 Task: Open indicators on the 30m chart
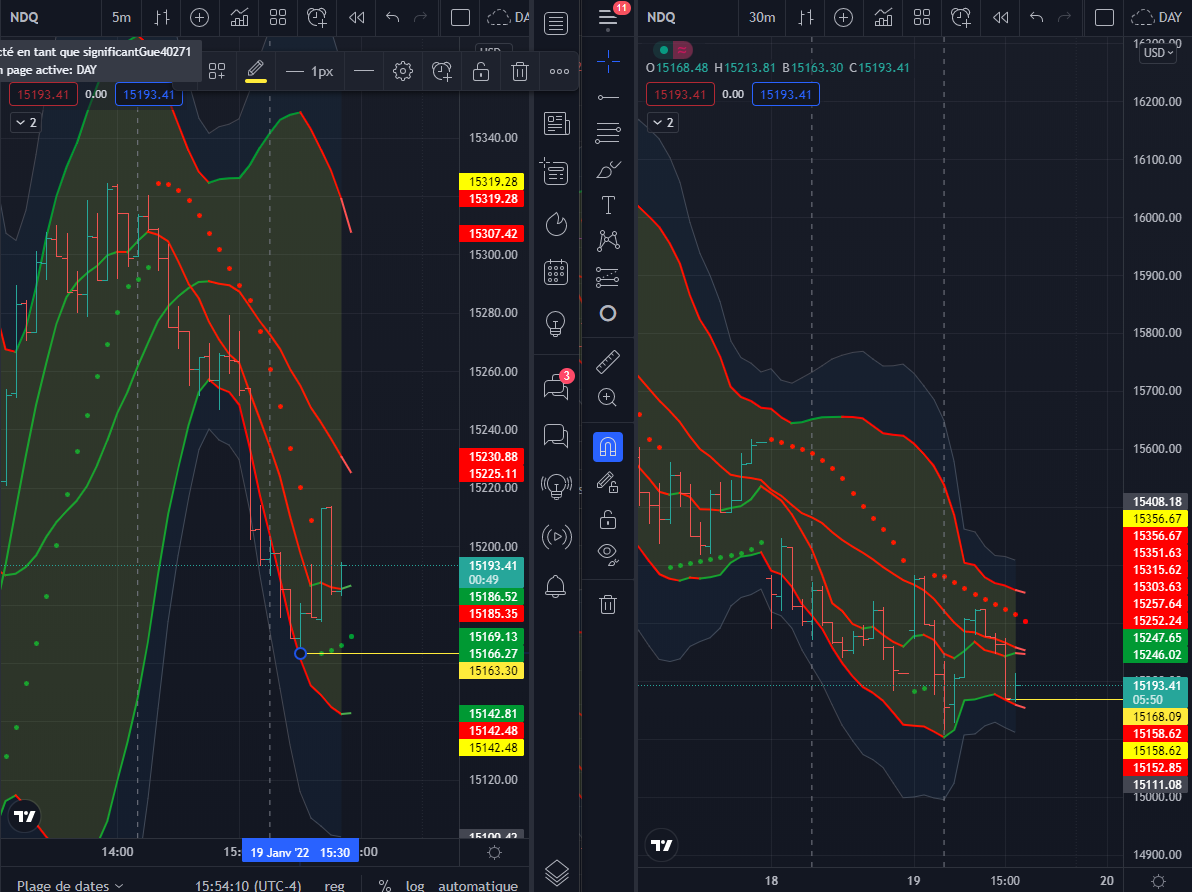point(883,17)
